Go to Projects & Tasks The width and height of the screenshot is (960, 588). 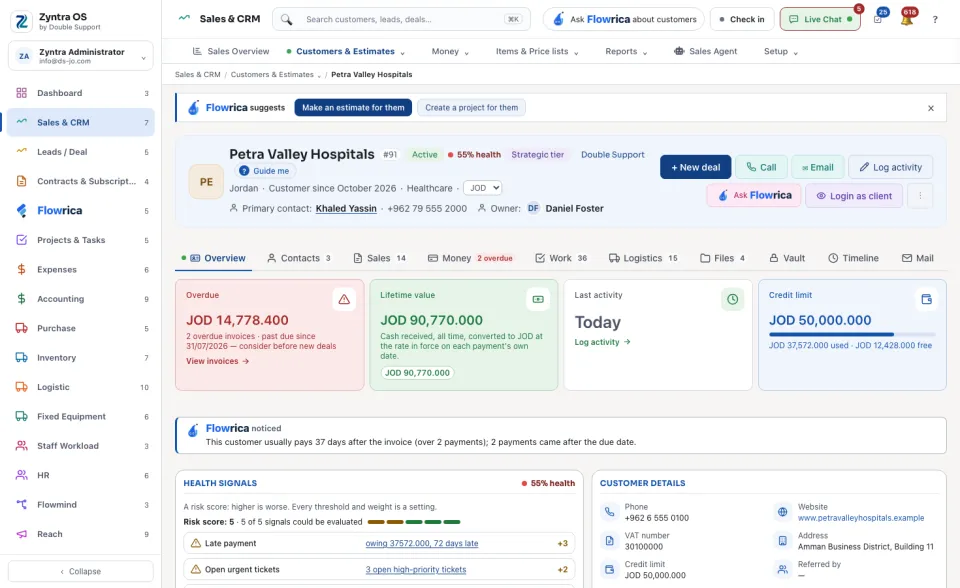pyautogui.click(x=81, y=240)
